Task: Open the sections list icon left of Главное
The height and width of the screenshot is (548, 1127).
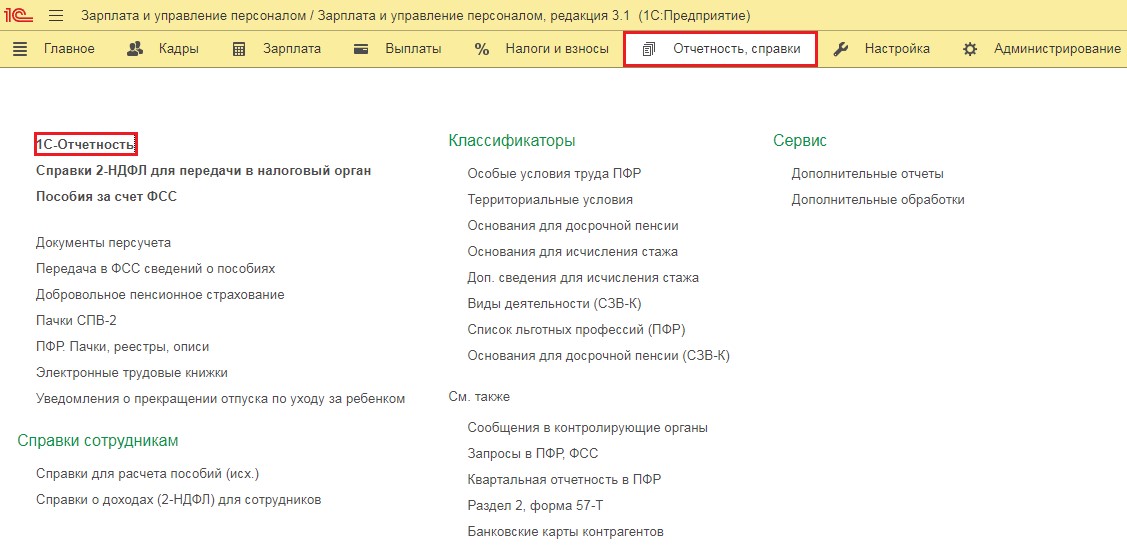Action: click(20, 49)
